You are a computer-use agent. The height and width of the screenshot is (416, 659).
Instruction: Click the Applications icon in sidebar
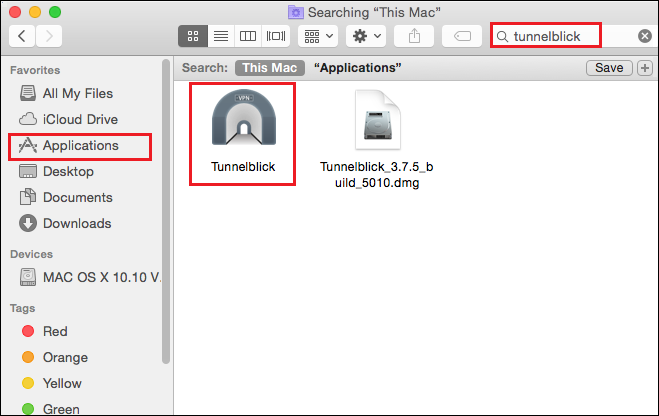[x=28, y=145]
